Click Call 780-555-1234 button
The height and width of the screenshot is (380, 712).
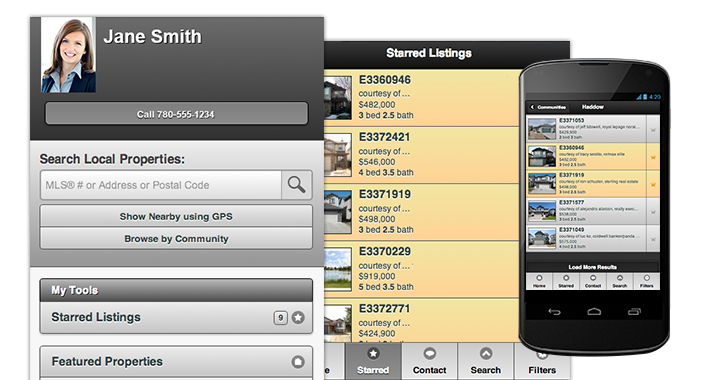click(176, 114)
